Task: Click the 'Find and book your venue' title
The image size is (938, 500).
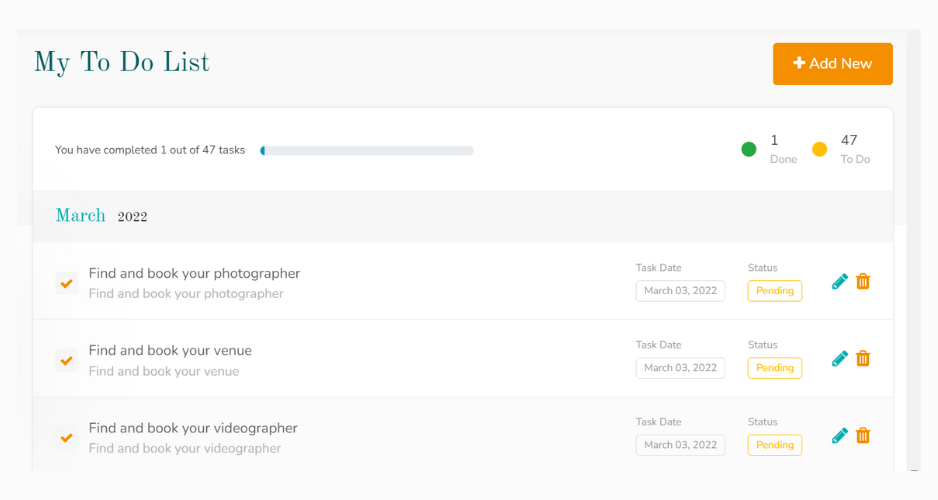Action: pyautogui.click(x=170, y=350)
